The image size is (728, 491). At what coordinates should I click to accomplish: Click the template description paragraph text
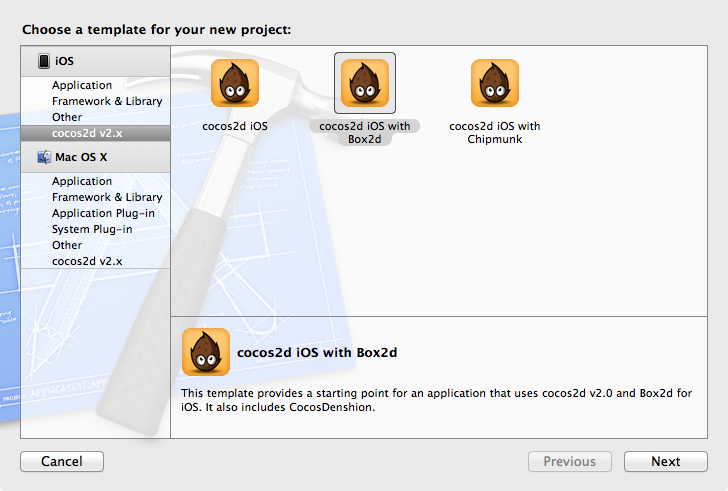[x=436, y=400]
